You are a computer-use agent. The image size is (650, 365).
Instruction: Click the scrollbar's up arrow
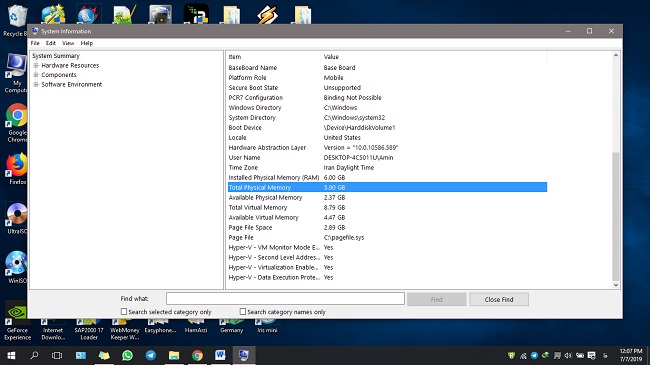click(616, 56)
